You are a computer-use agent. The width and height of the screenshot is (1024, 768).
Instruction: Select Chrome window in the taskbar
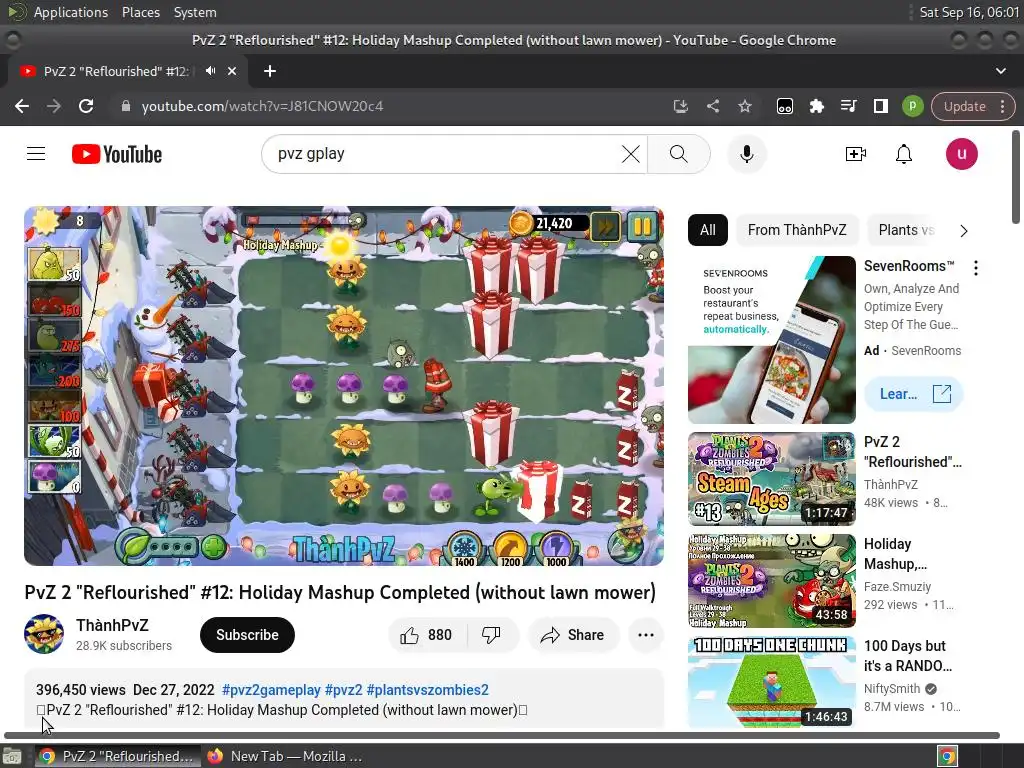pos(118,756)
